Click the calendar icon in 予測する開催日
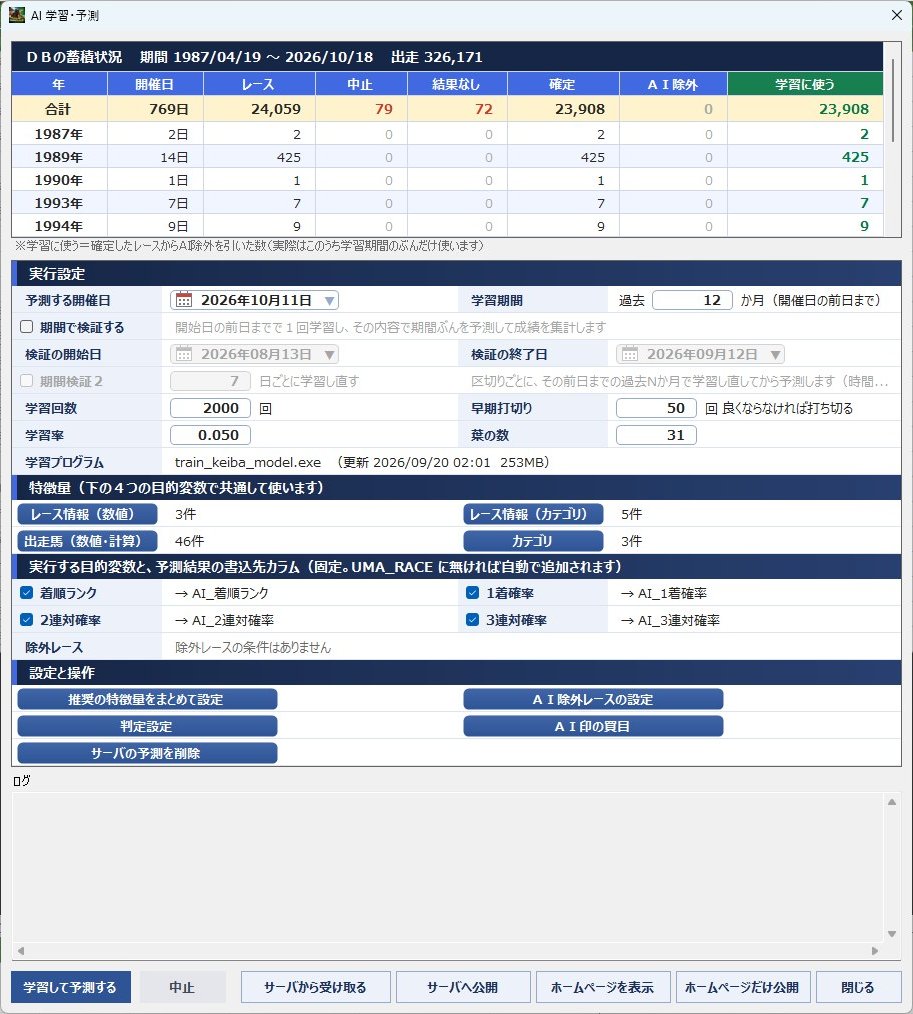 [184, 300]
